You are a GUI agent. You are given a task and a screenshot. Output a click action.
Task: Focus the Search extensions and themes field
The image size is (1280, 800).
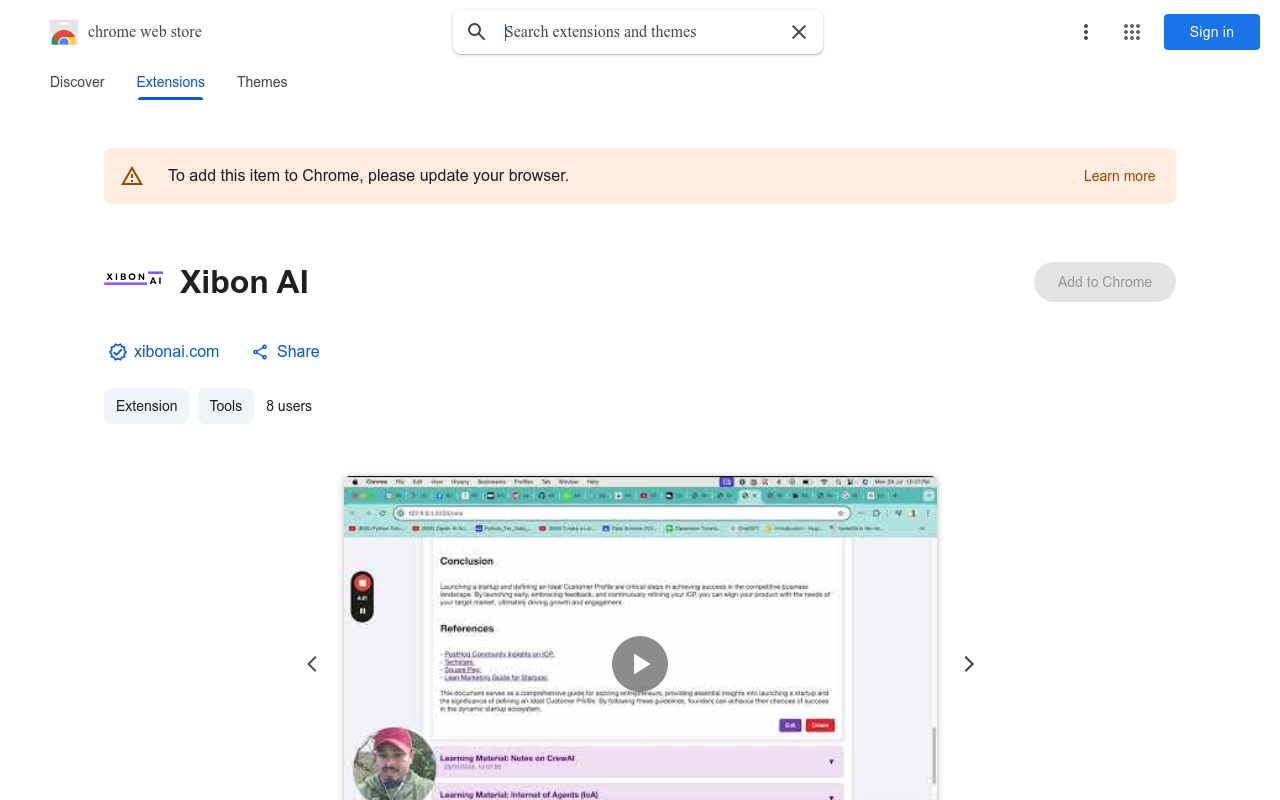(640, 32)
